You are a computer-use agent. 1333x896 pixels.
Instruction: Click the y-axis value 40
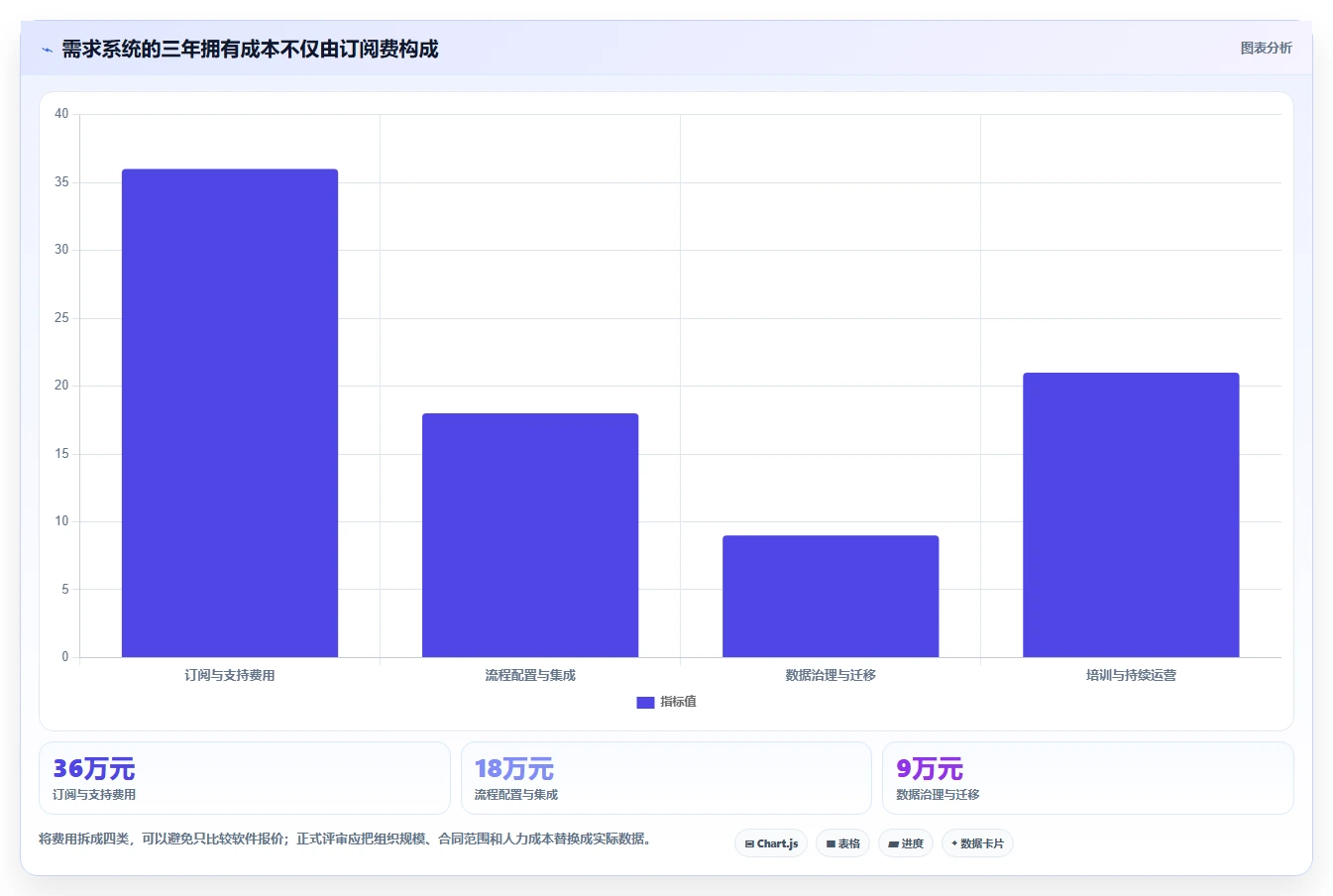click(x=61, y=114)
